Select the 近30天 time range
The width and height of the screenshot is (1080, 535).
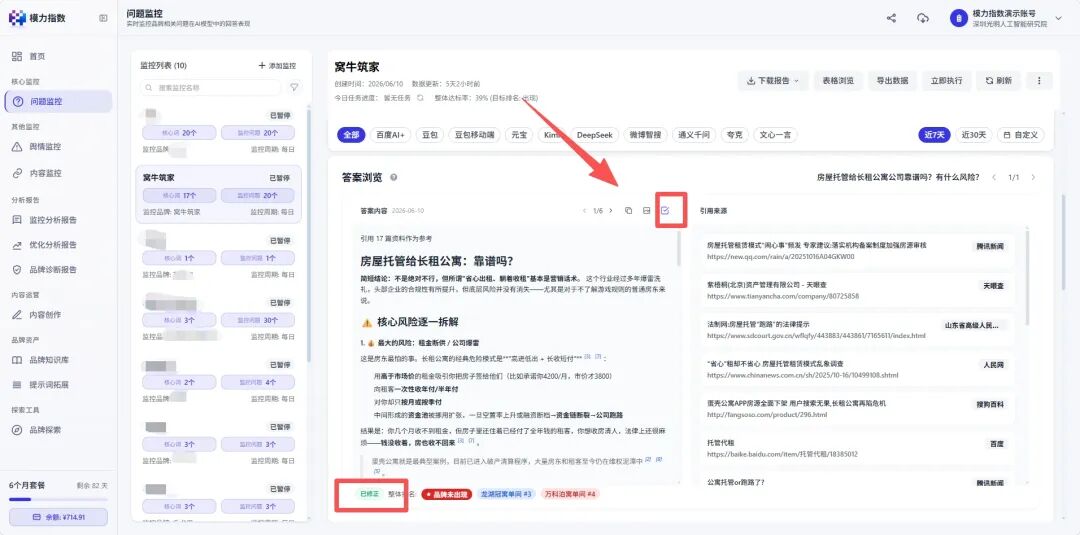(973, 135)
